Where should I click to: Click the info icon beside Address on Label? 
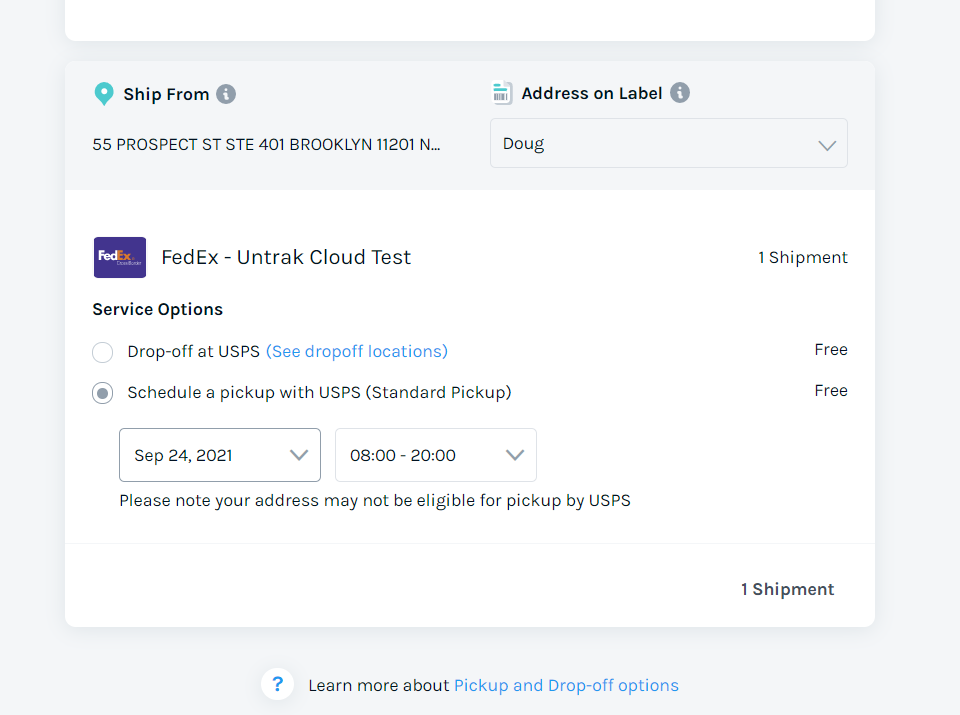tap(680, 93)
